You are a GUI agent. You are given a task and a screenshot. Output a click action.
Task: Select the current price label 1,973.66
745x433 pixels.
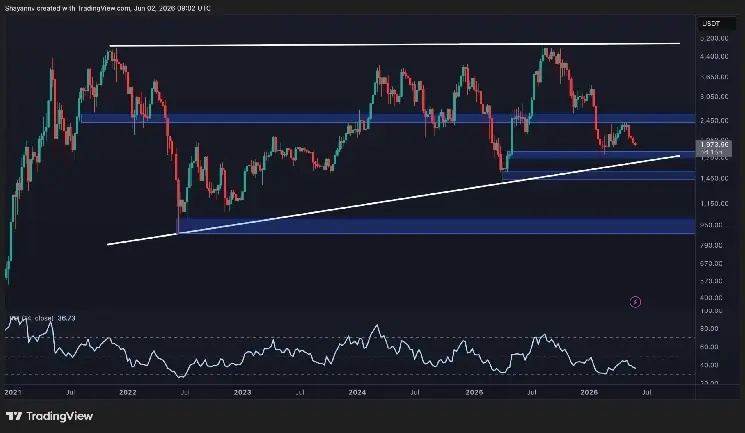point(715,144)
